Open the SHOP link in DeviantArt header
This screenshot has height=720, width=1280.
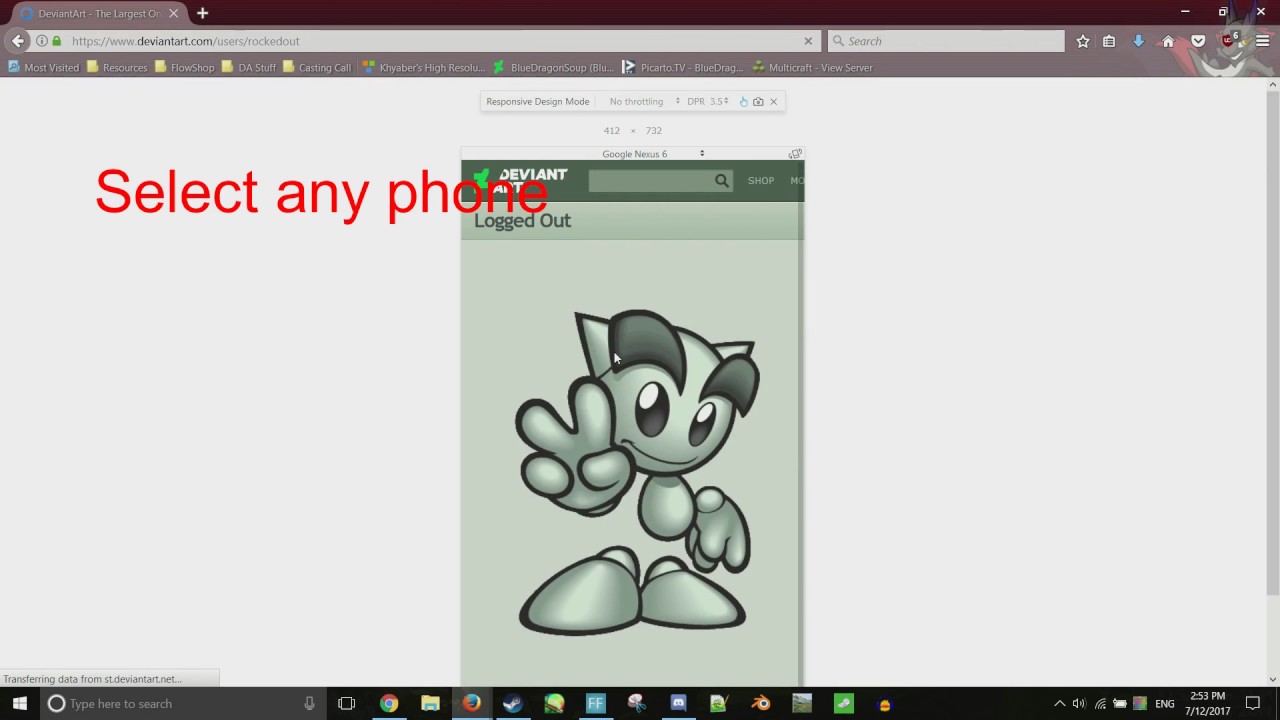click(761, 181)
